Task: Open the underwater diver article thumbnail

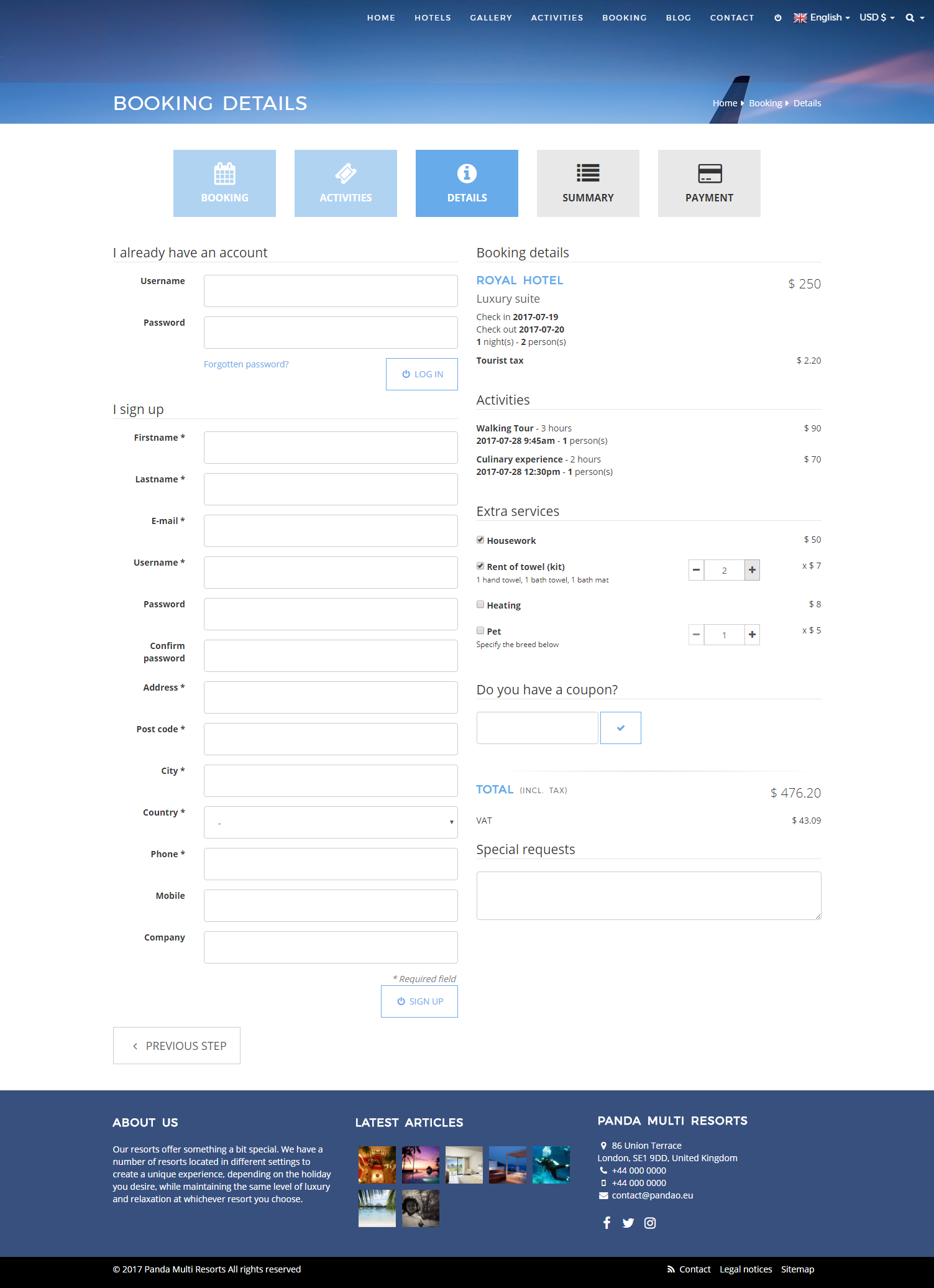Action: pyautogui.click(x=551, y=1165)
